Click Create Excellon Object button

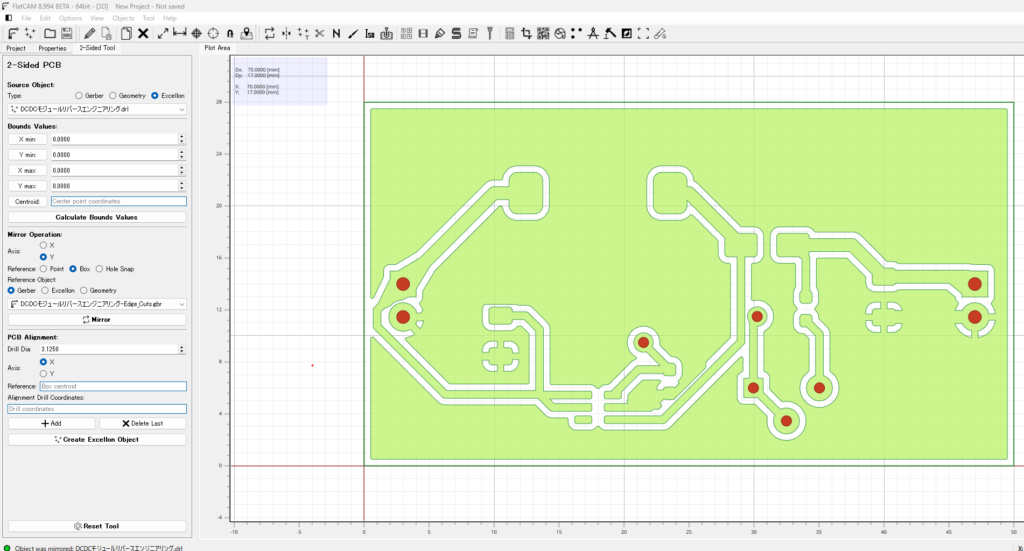(x=97, y=440)
